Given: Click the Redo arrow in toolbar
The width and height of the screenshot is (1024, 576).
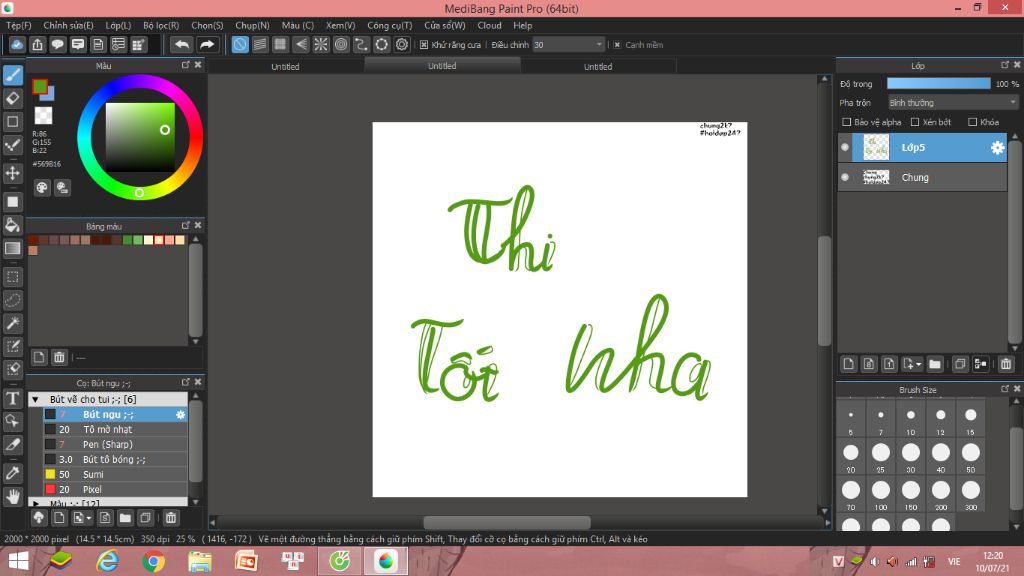Looking at the screenshot, I should point(206,44).
